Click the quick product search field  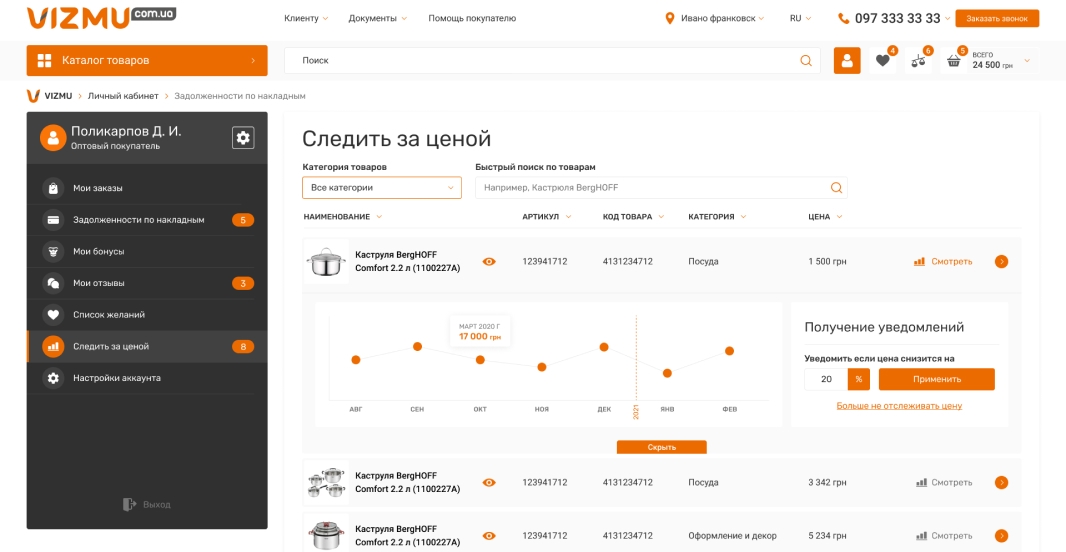coord(661,188)
